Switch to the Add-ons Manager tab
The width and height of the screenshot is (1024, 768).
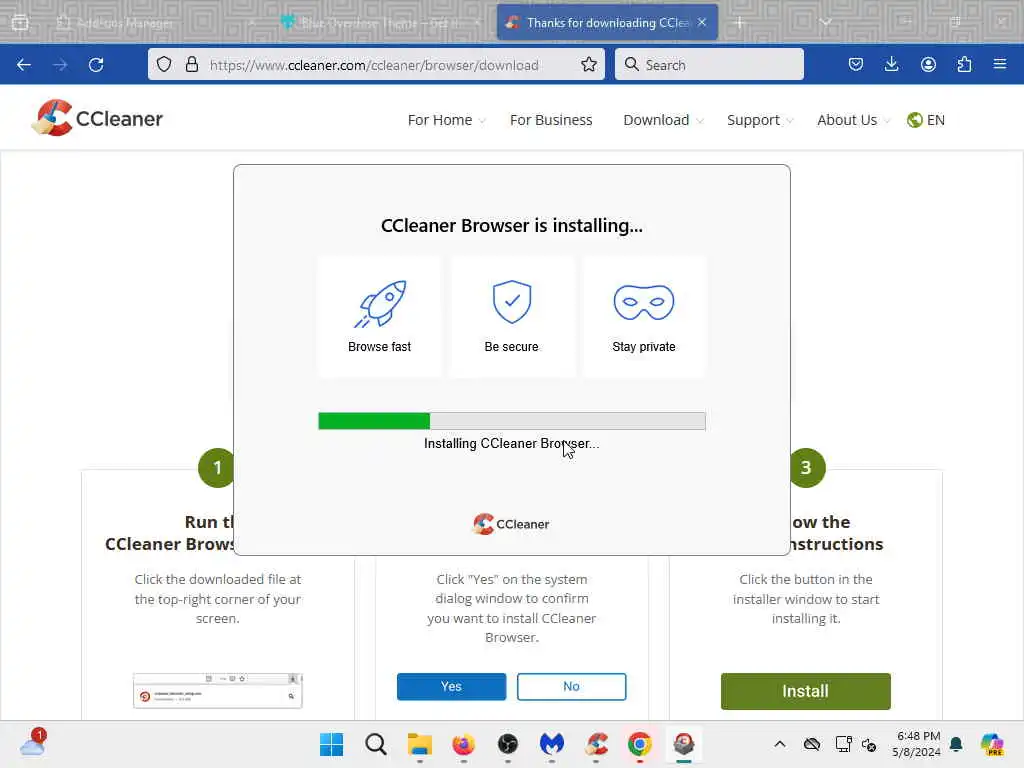155,23
